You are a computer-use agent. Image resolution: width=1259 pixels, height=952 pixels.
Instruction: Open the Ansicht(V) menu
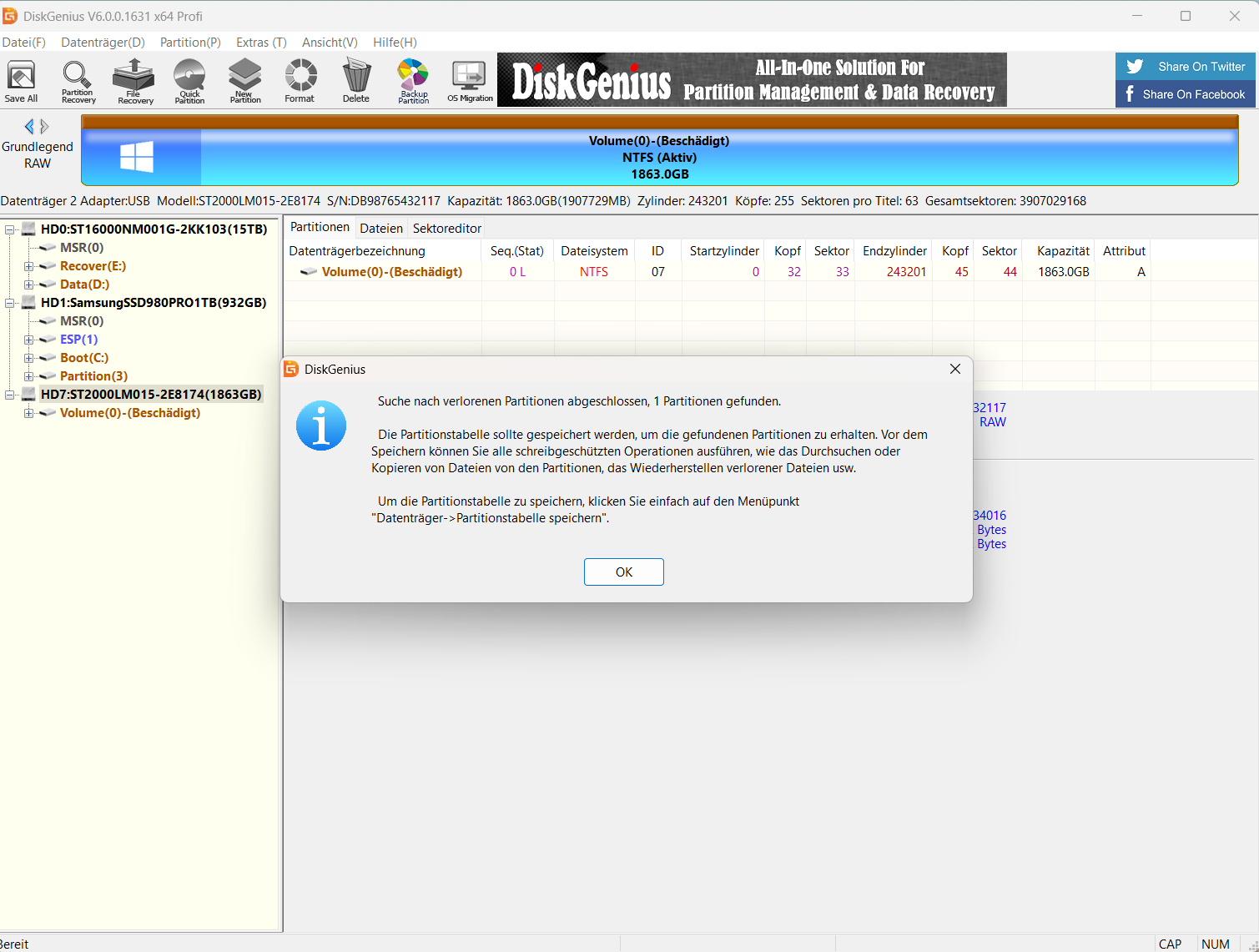[x=330, y=43]
